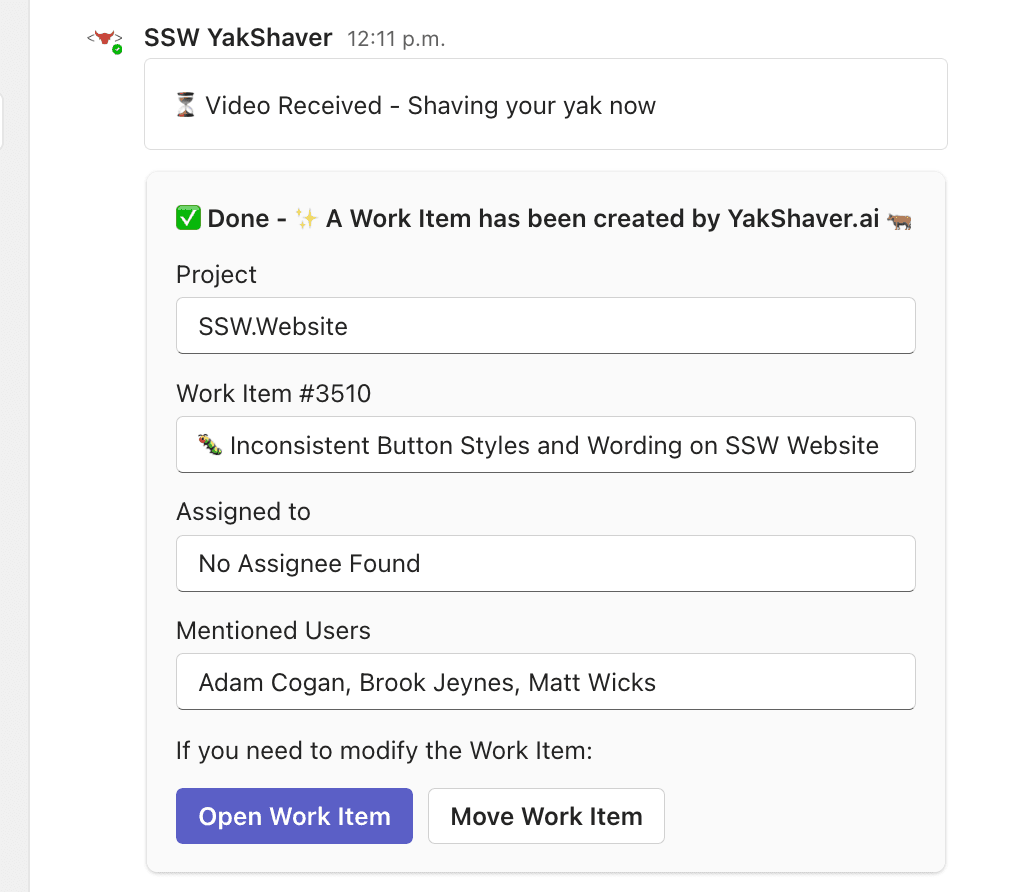Screen dimensions: 1012x892
Task: Click the 12:11 p.m. message timestamp
Action: [x=396, y=40]
